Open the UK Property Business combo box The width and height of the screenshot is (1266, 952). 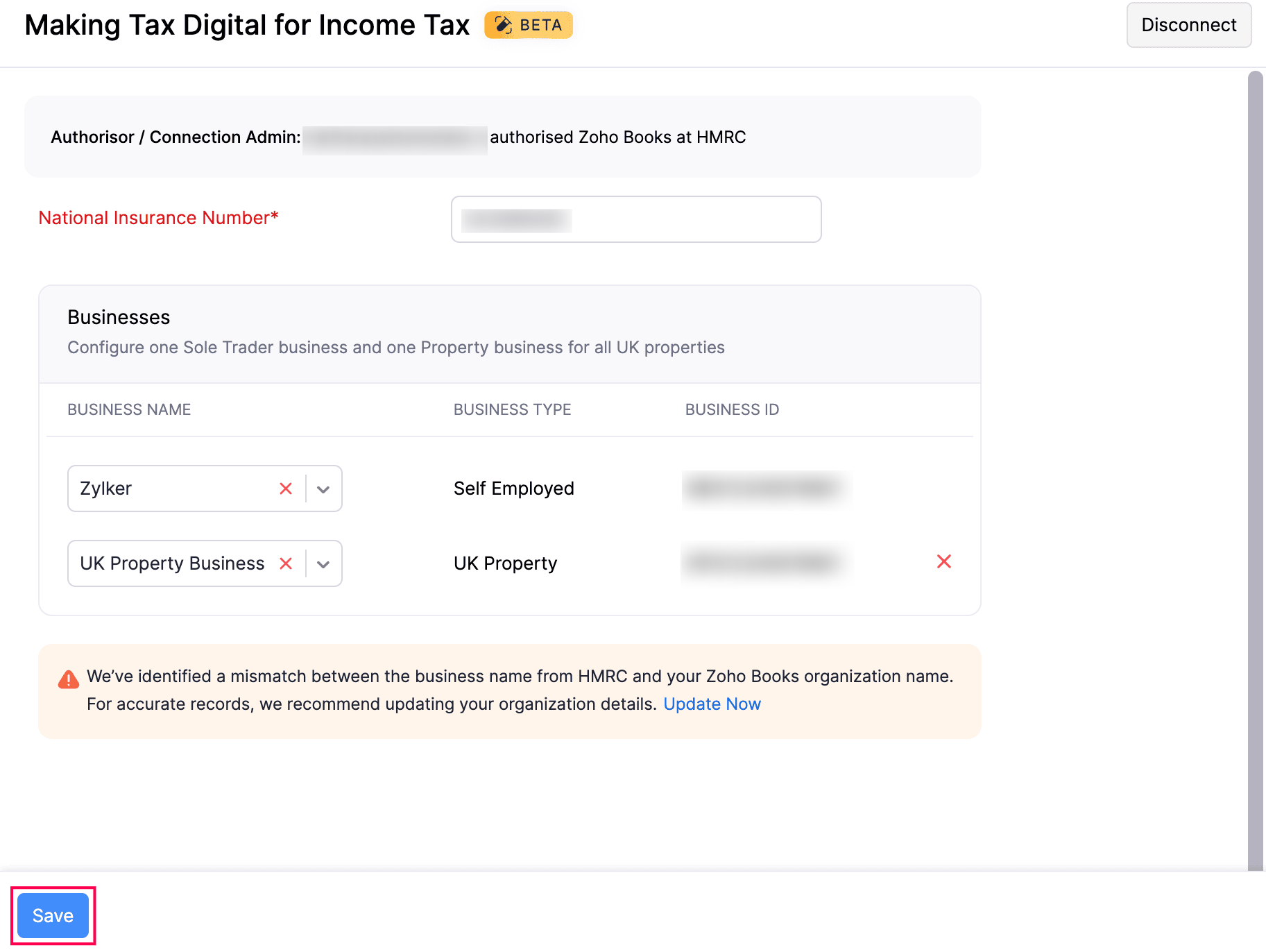point(173,563)
